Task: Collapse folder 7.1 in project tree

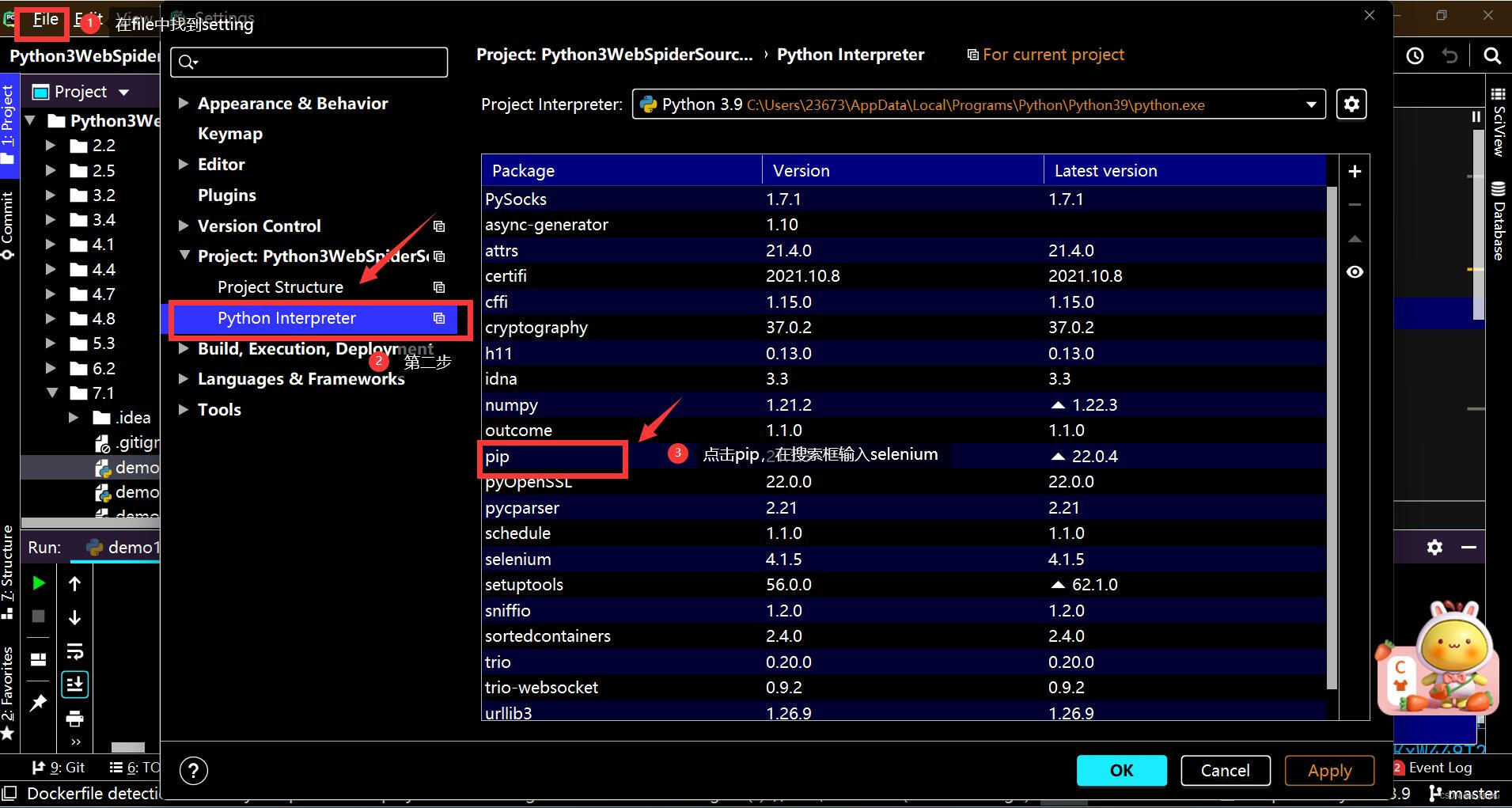Action: tap(52, 393)
